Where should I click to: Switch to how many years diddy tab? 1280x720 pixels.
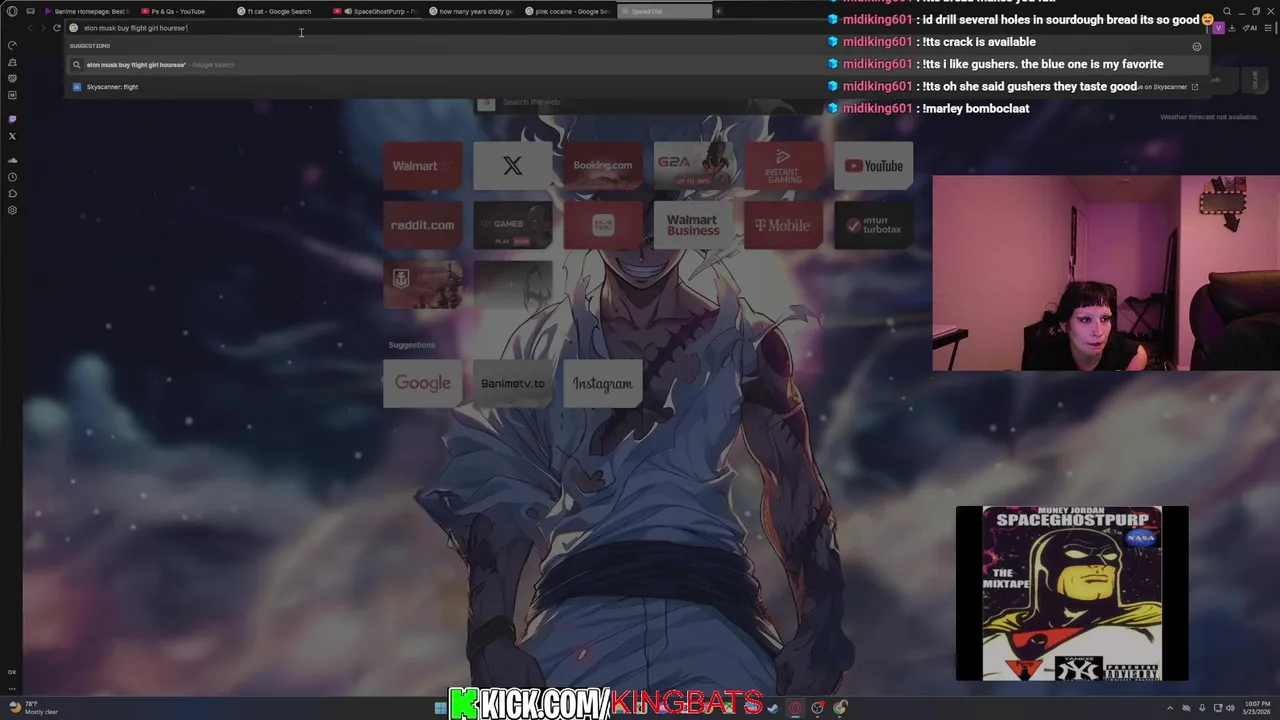[x=471, y=11]
